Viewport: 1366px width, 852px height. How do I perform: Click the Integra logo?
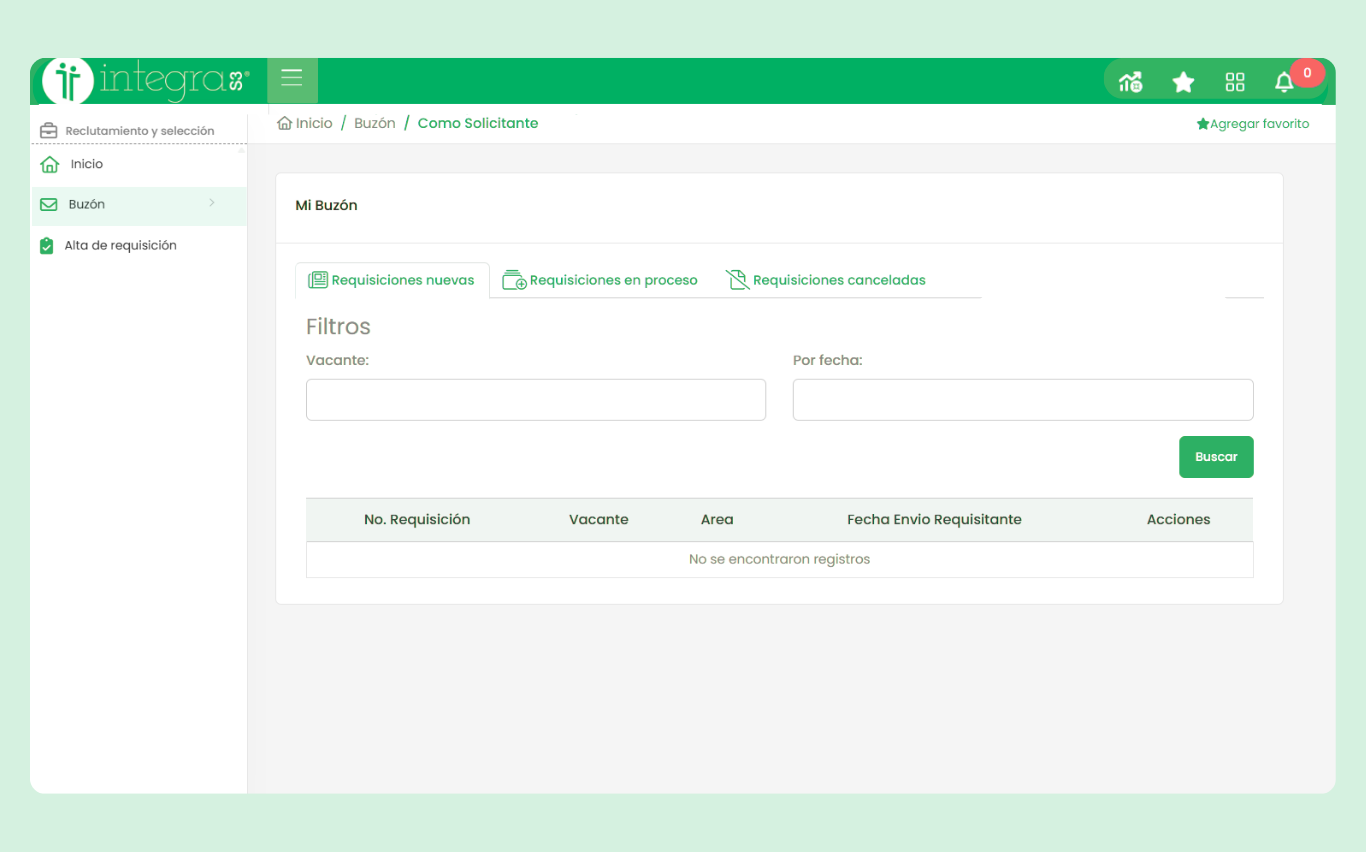point(146,81)
